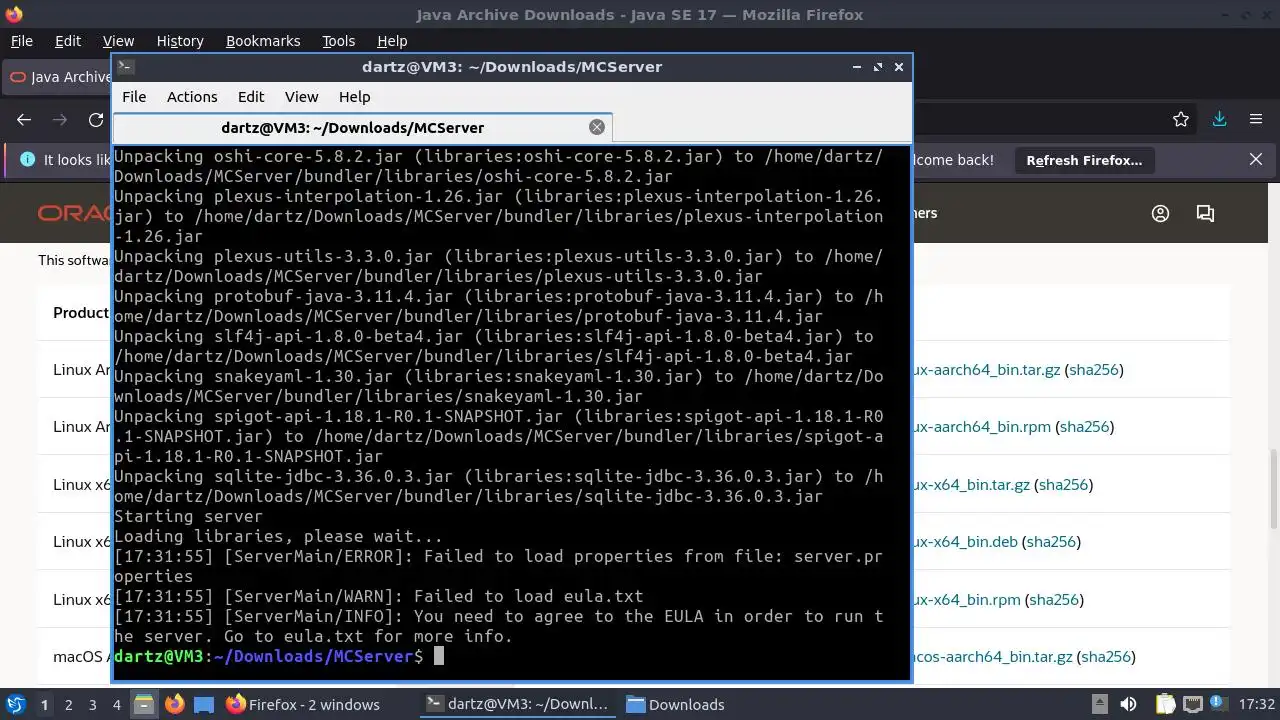Bookmark this page with star icon
The height and width of the screenshot is (720, 1280).
point(1181,120)
